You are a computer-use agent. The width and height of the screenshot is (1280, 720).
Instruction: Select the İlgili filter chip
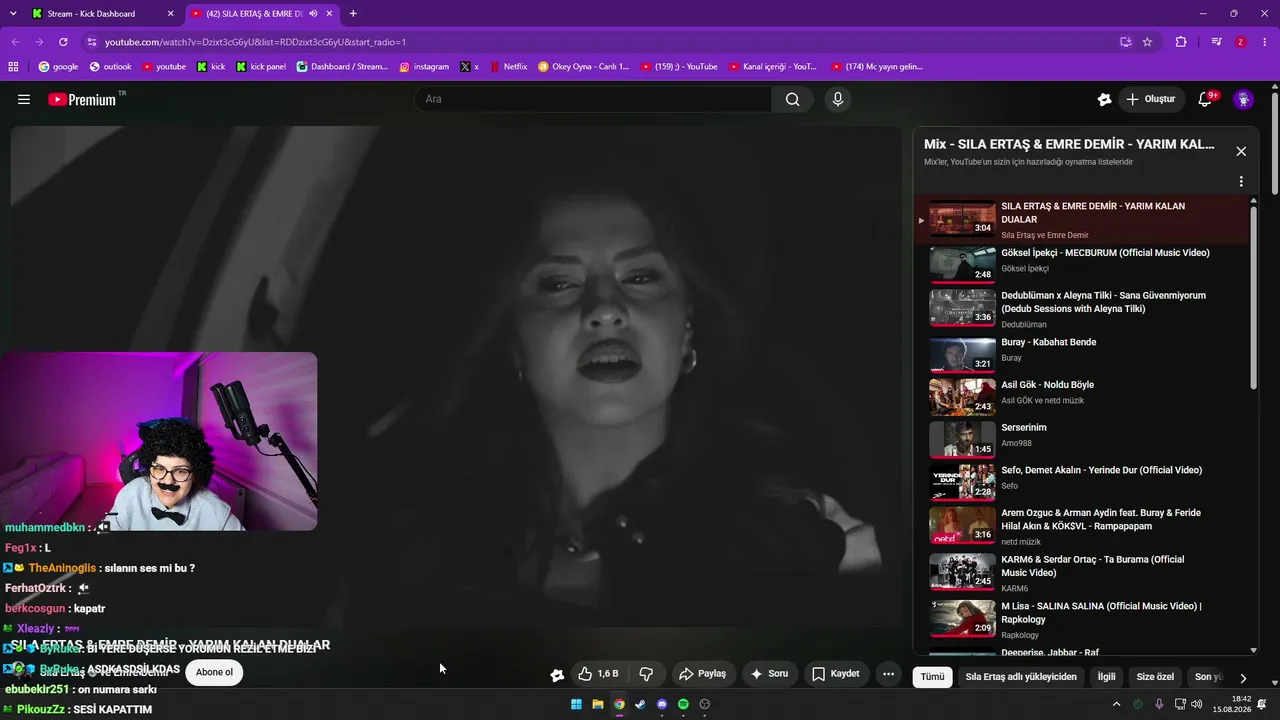pyautogui.click(x=1107, y=677)
